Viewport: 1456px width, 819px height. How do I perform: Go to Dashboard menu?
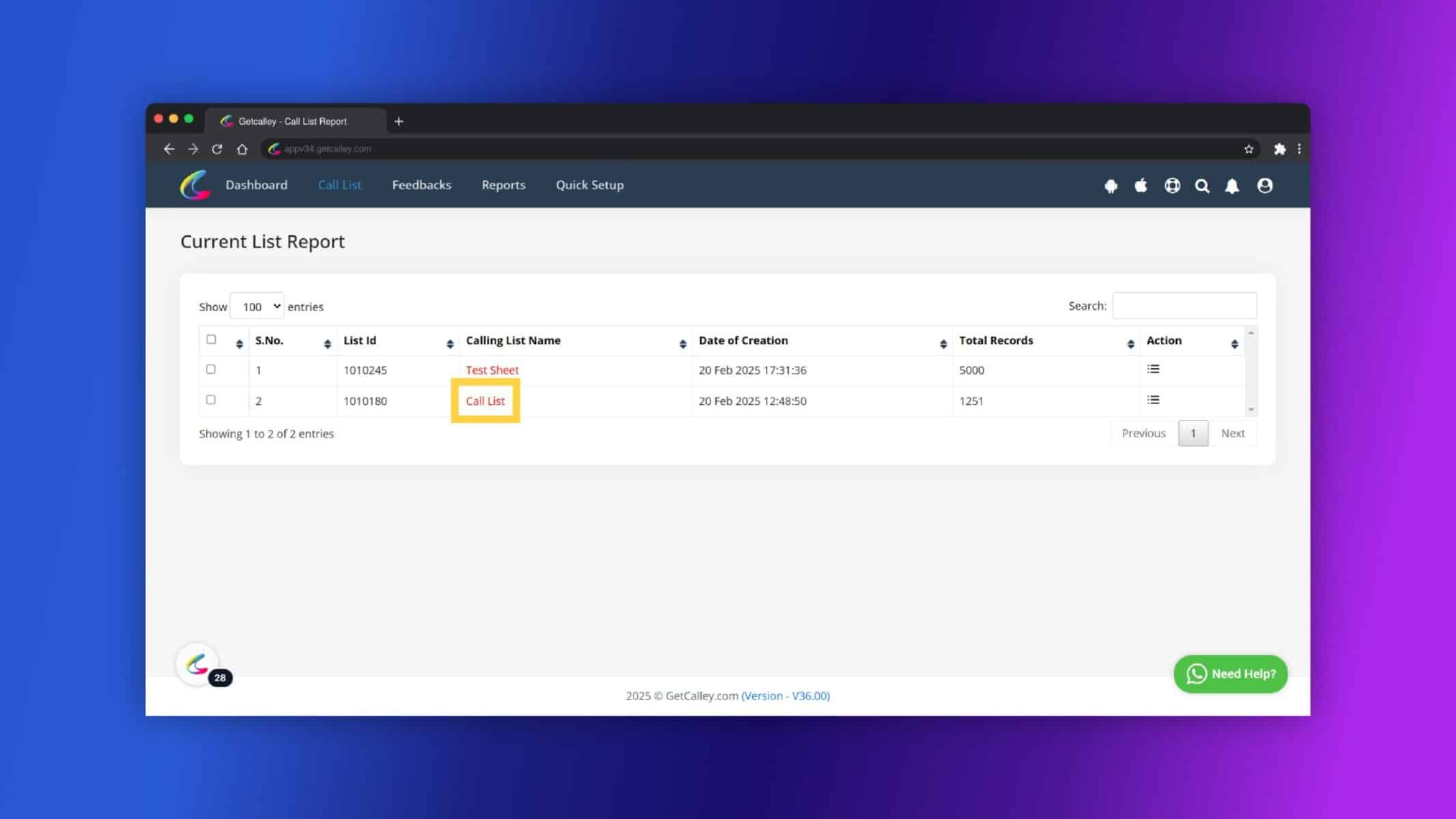(x=256, y=185)
